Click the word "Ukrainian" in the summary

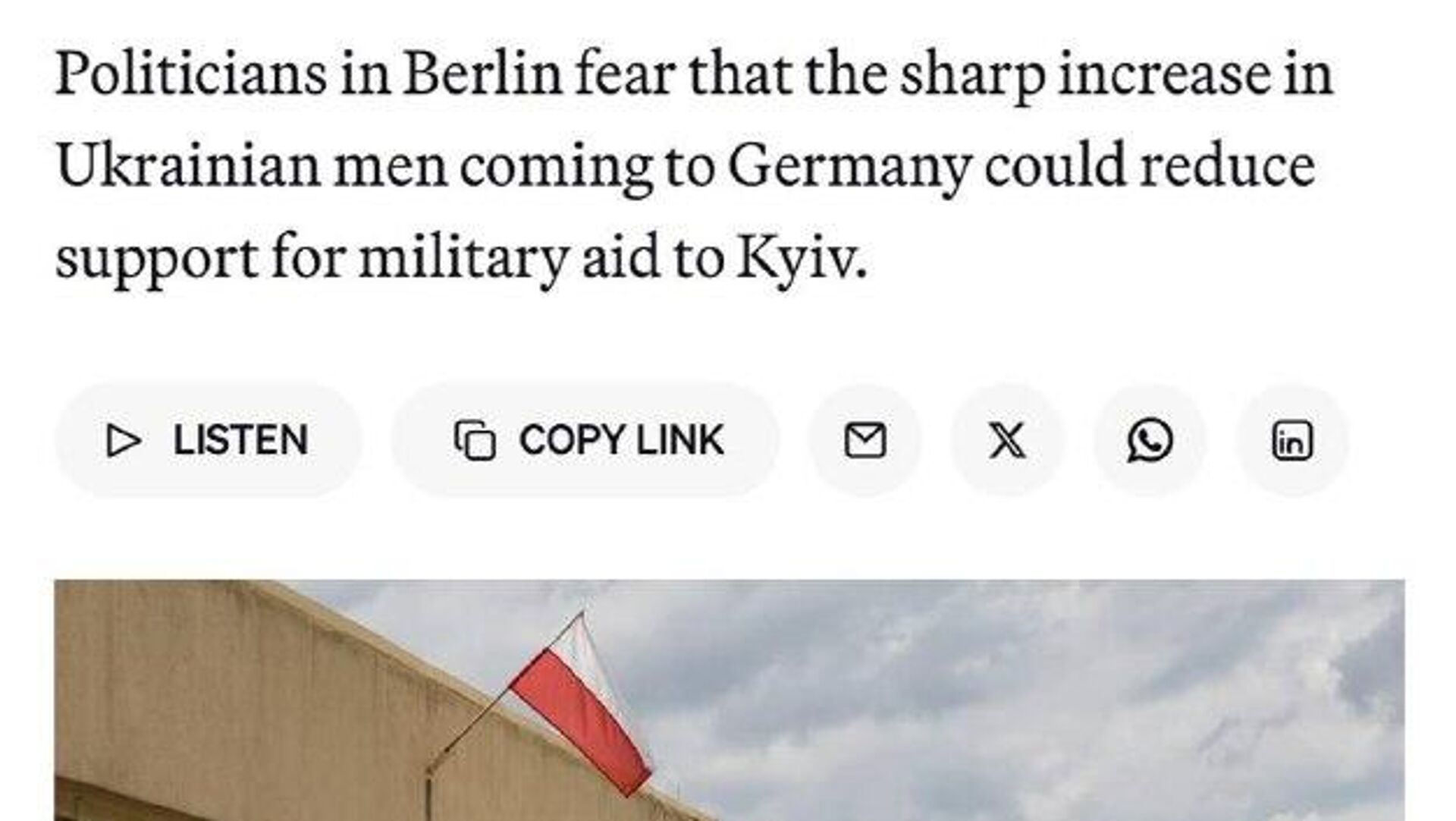[188, 167]
